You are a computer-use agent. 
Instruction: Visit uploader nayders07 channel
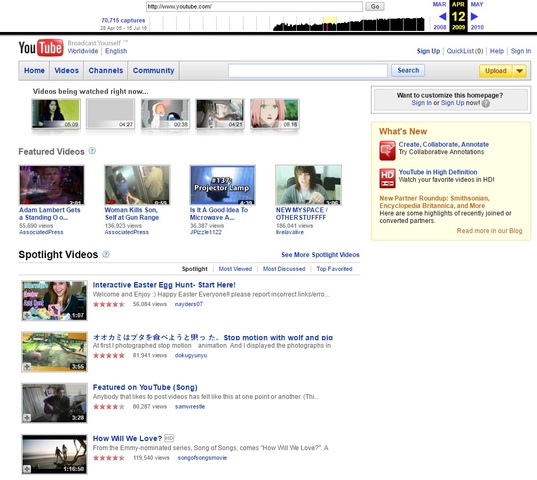pos(189,304)
